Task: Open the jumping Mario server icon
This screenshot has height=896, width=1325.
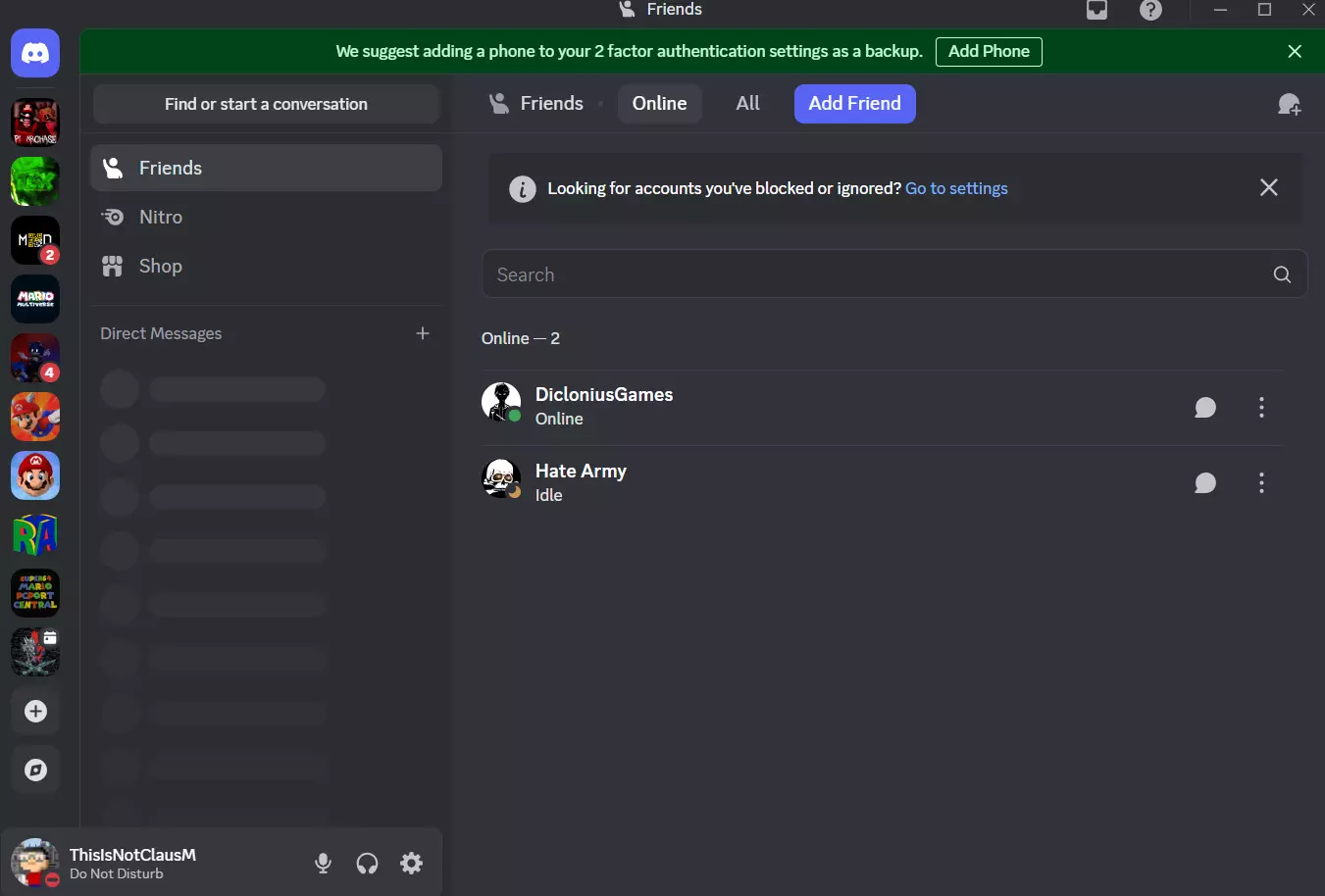Action: tap(35, 417)
